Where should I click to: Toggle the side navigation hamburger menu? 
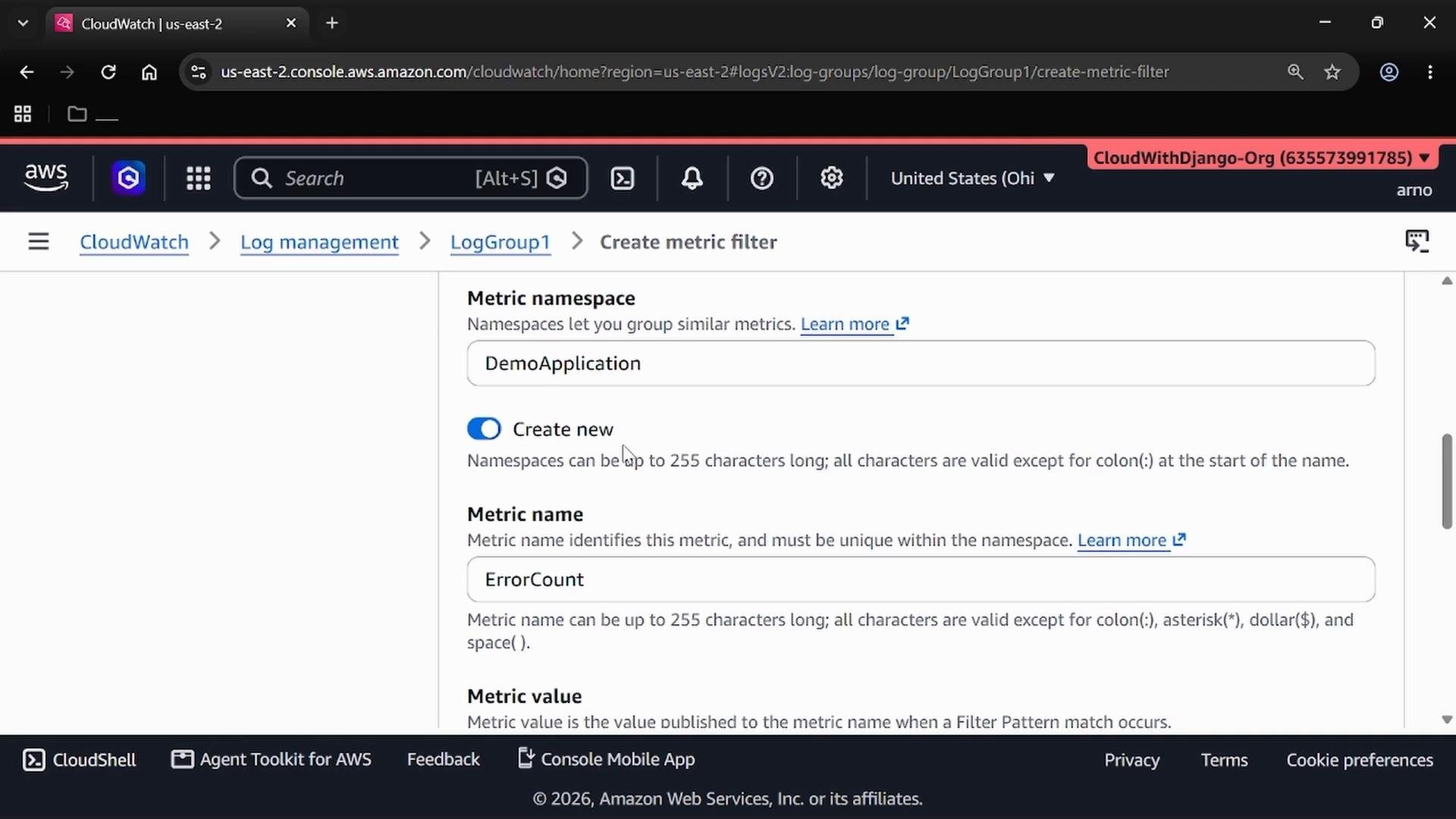[39, 242]
